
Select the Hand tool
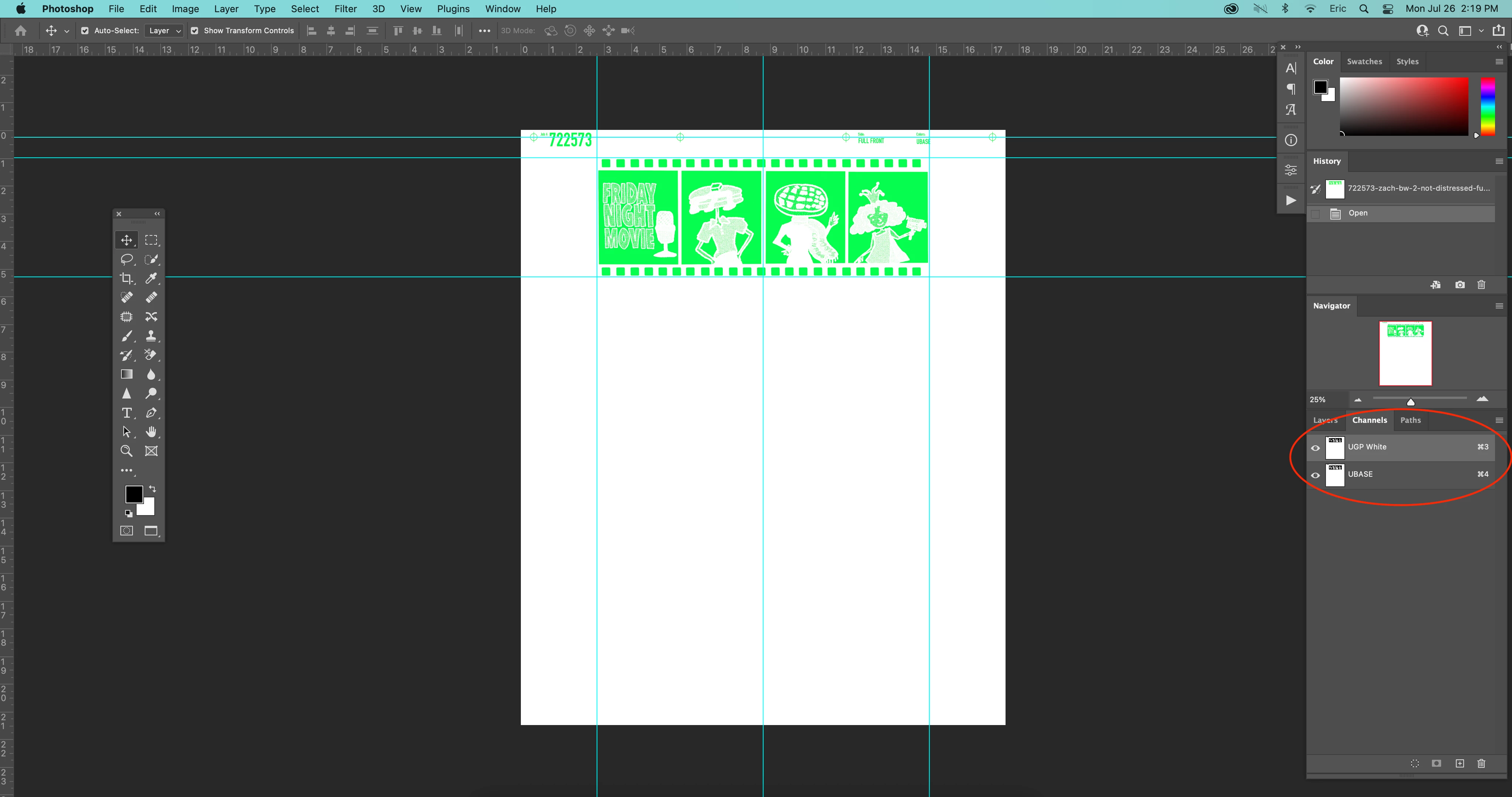pyautogui.click(x=151, y=432)
